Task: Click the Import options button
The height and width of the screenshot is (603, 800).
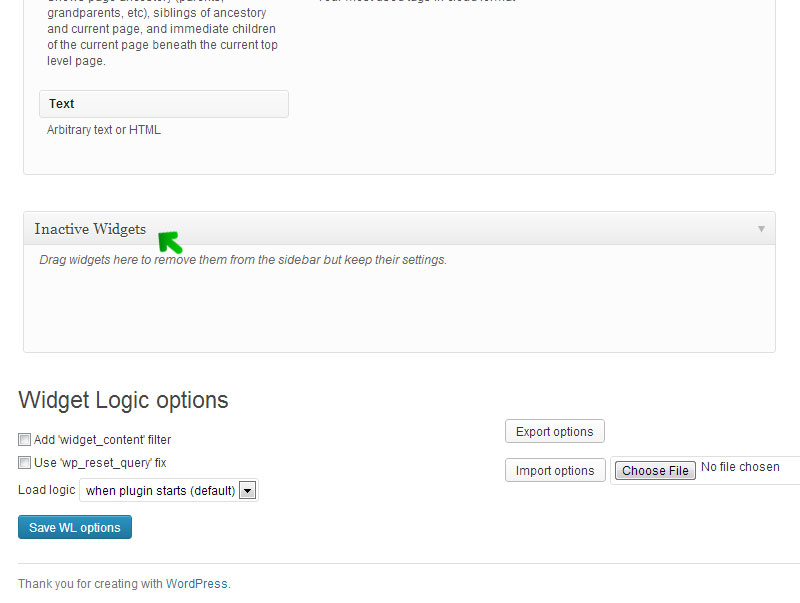Action: [554, 471]
